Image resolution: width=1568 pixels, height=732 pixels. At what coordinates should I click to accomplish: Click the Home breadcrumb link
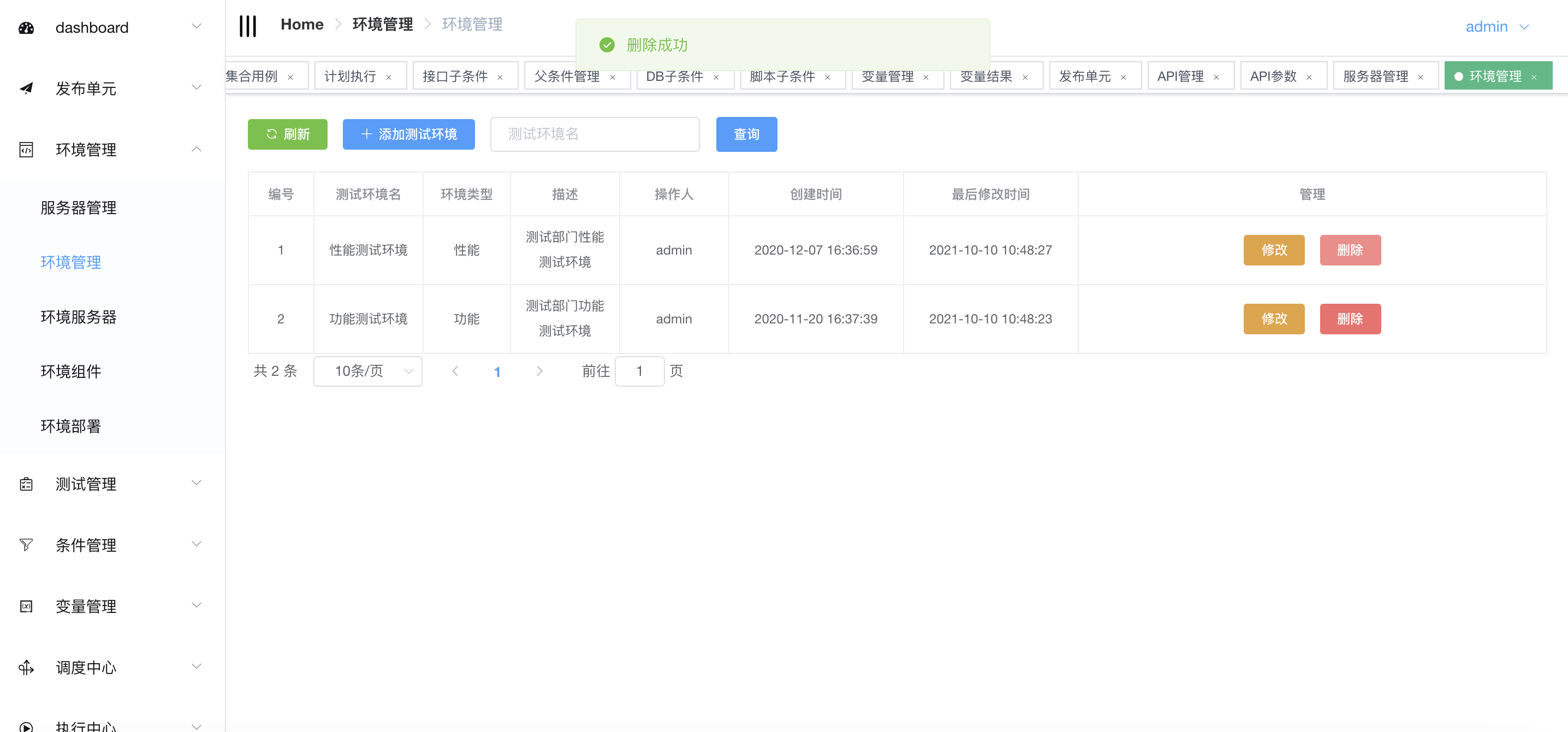[x=302, y=25]
